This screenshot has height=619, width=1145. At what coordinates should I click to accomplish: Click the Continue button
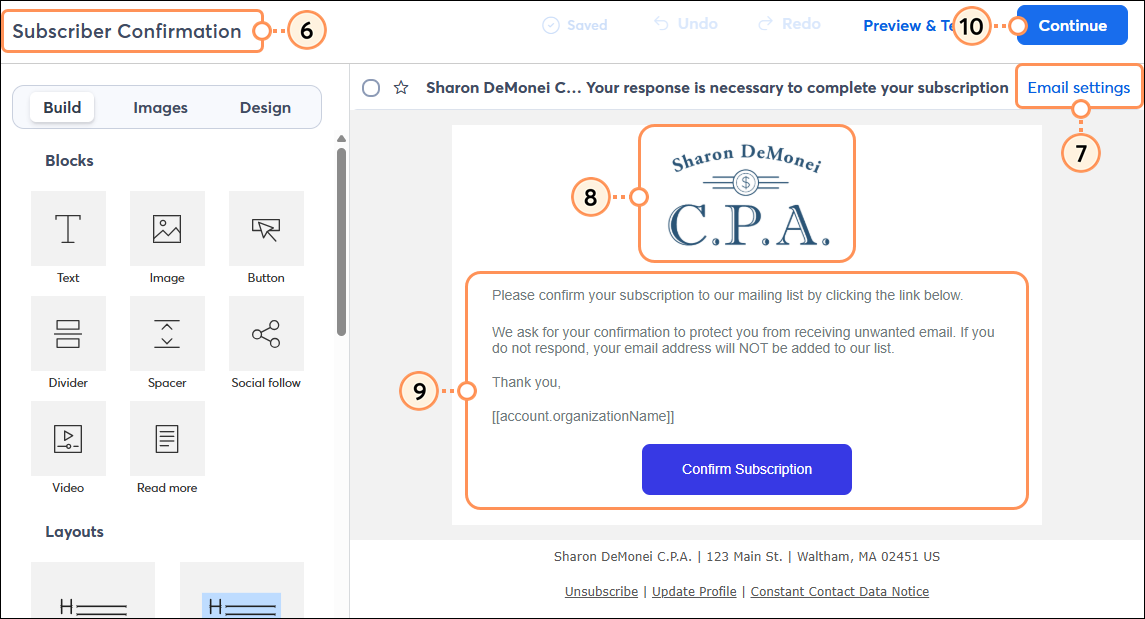click(x=1071, y=24)
